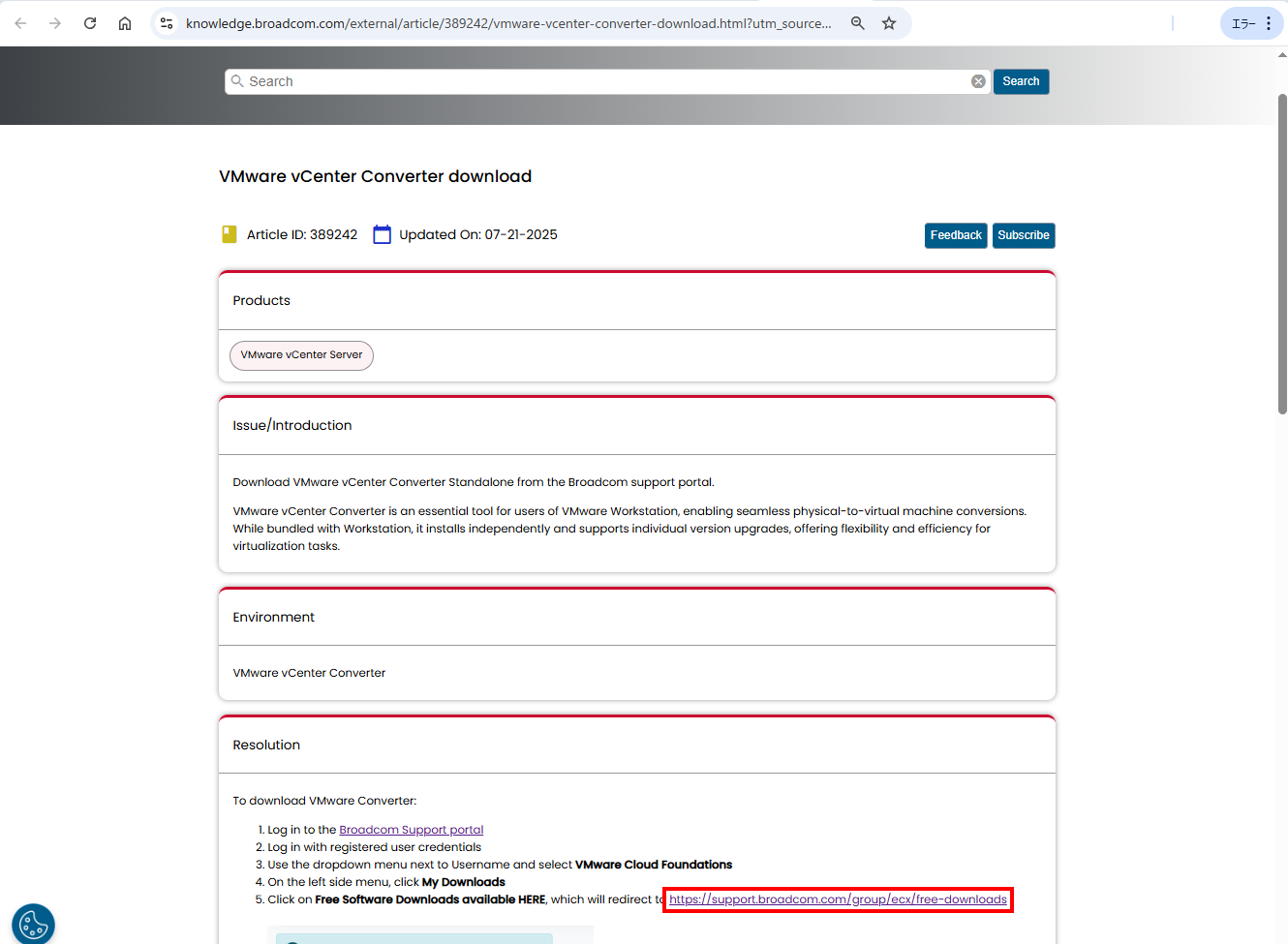
Task: Subscribe to this article
Action: pos(1024,235)
